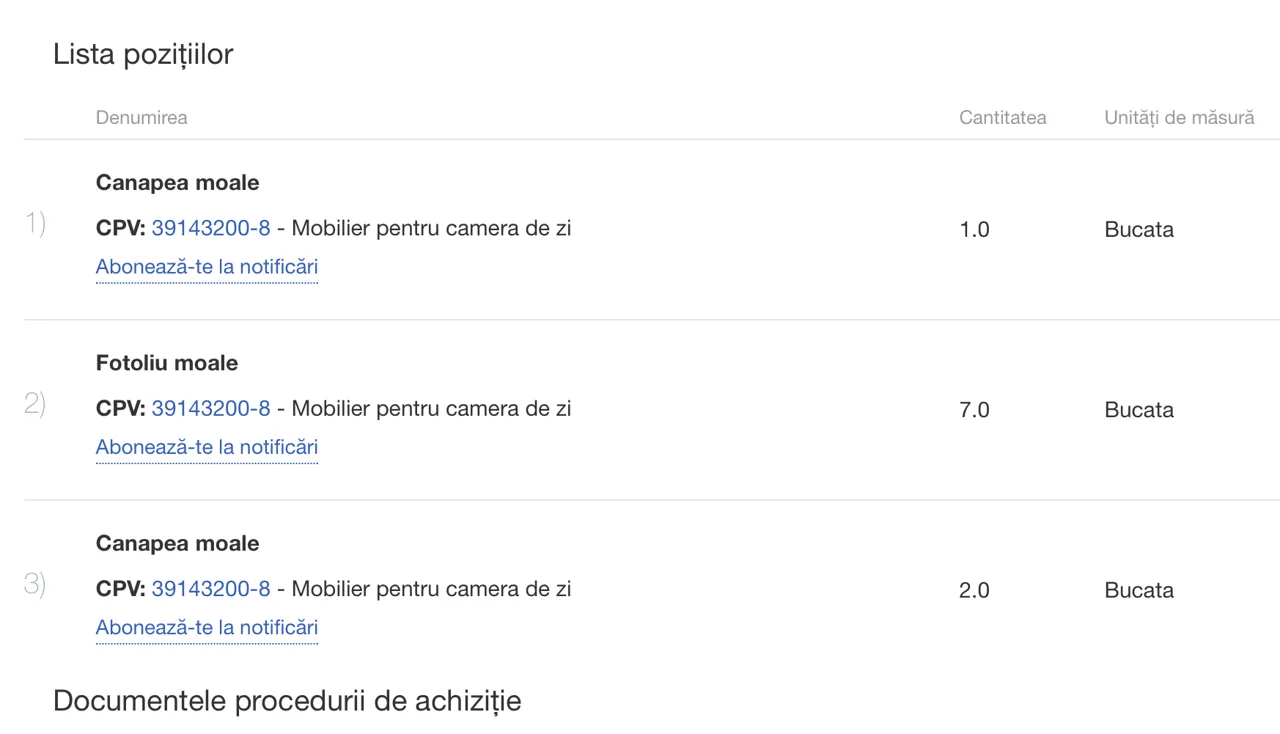Viewport: 1280px width, 734px height.
Task: Click the row number 3) marker
Action: (35, 584)
